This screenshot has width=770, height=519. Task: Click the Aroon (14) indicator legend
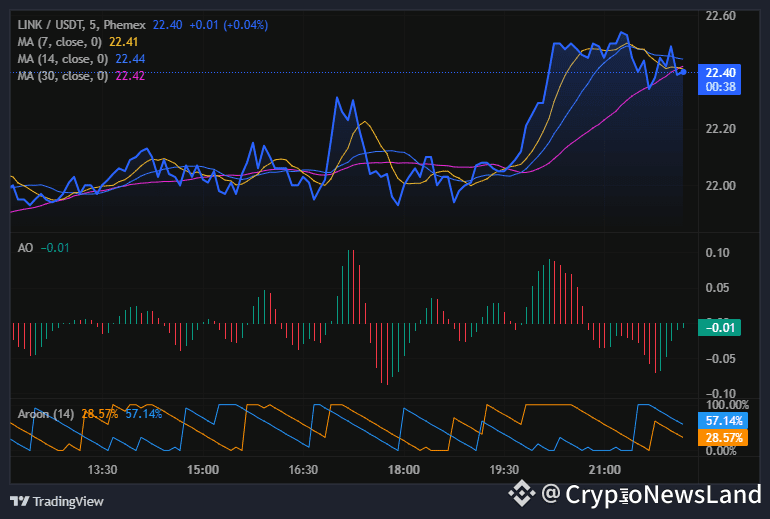point(46,413)
